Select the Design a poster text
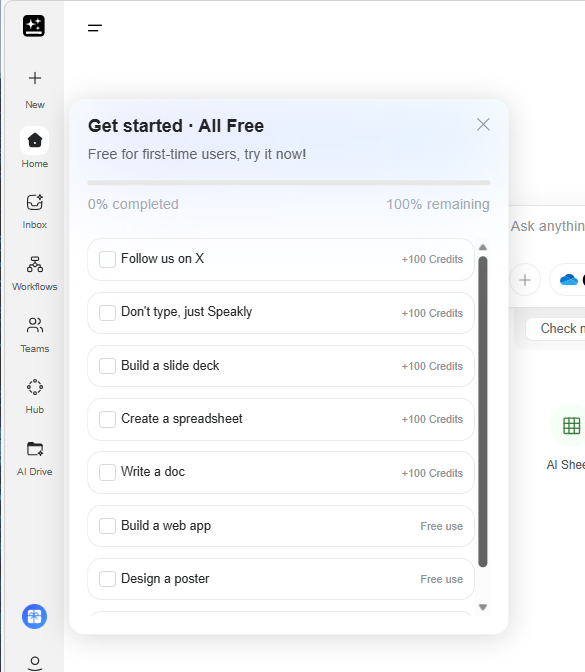This screenshot has width=585, height=672. tap(165, 579)
